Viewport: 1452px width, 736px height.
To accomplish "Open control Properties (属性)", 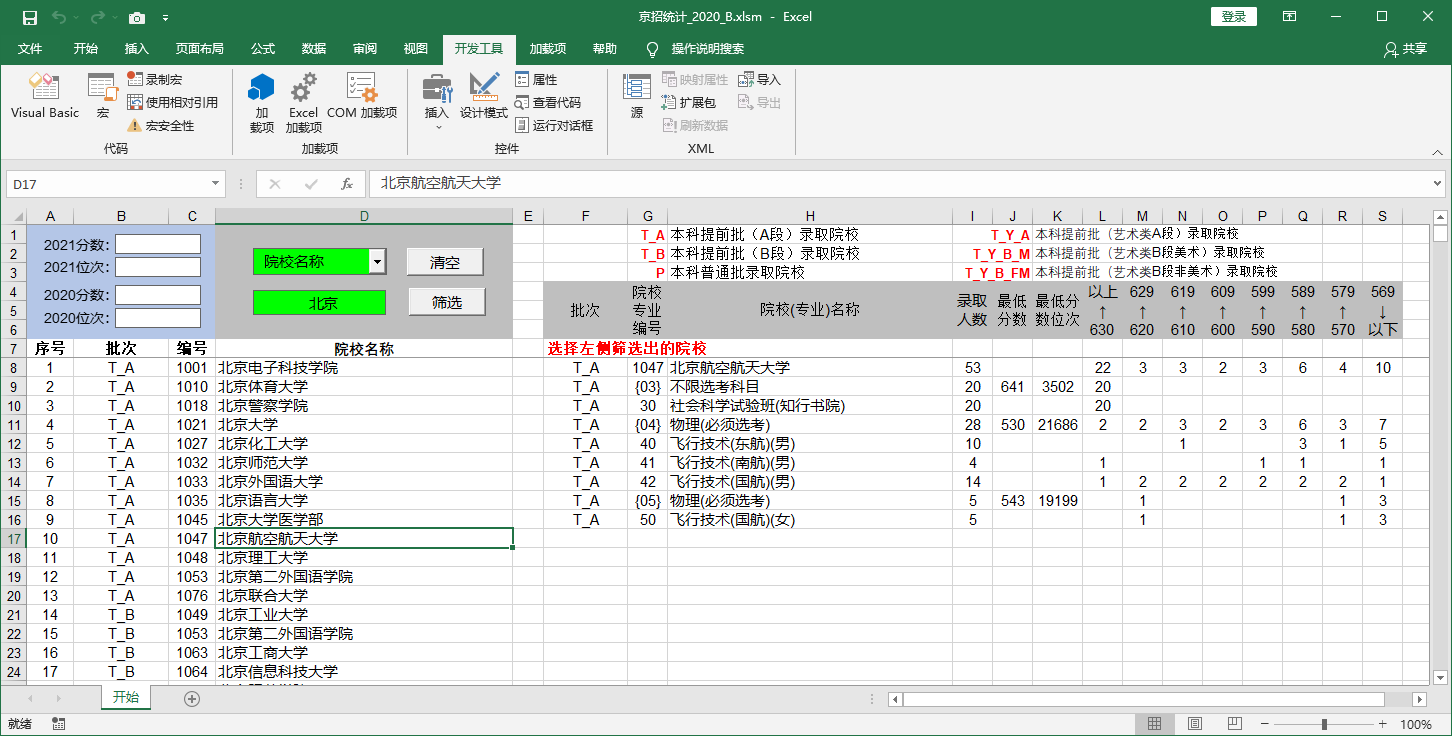I will 536,79.
